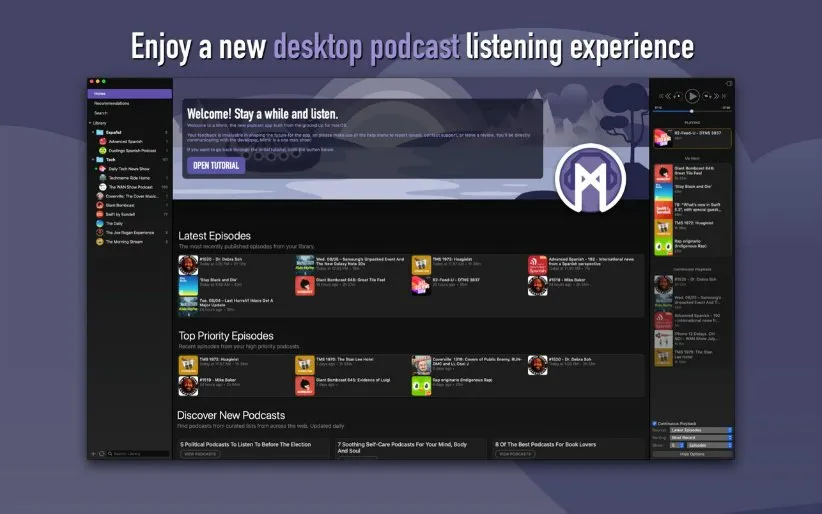Select the Giant Bombcast podcast icon
Screen dimensions: 822x514
(100, 205)
